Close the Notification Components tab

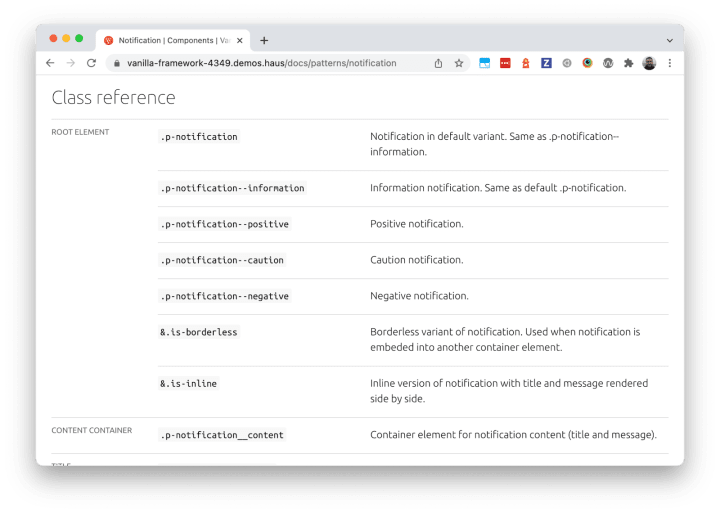[x=240, y=40]
